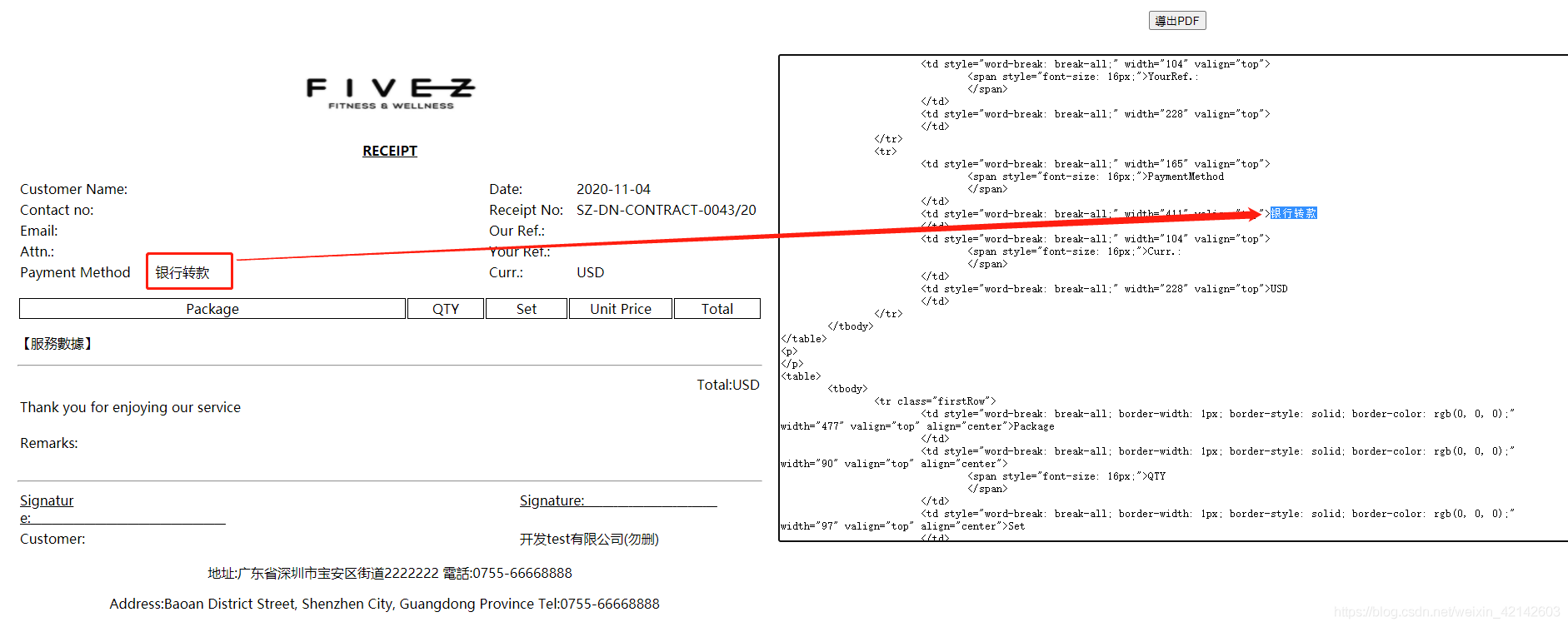The width and height of the screenshot is (1568, 627).
Task: Click the tr class="firstRow" code line
Action: 935,401
